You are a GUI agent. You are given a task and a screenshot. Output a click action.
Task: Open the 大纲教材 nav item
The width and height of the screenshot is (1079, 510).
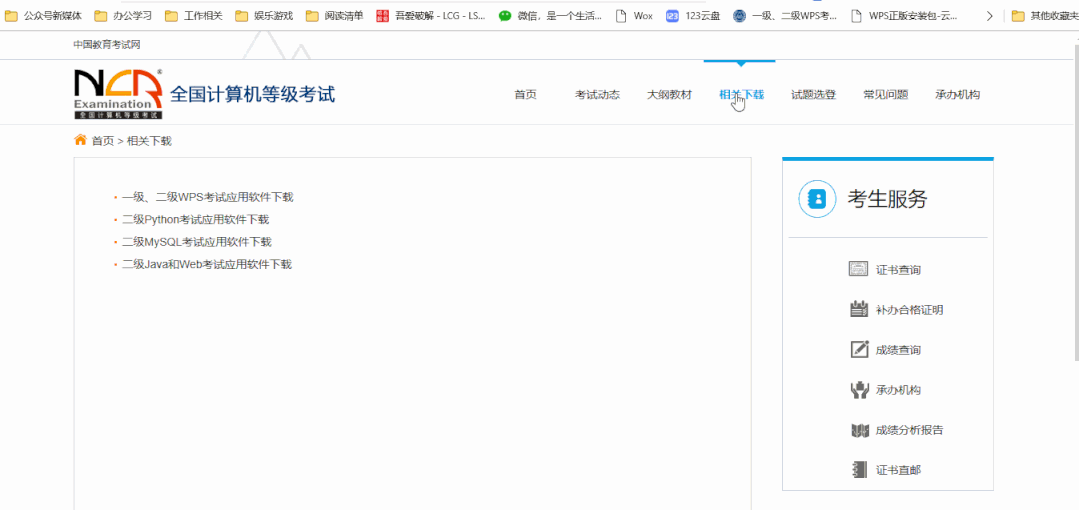pyautogui.click(x=670, y=95)
